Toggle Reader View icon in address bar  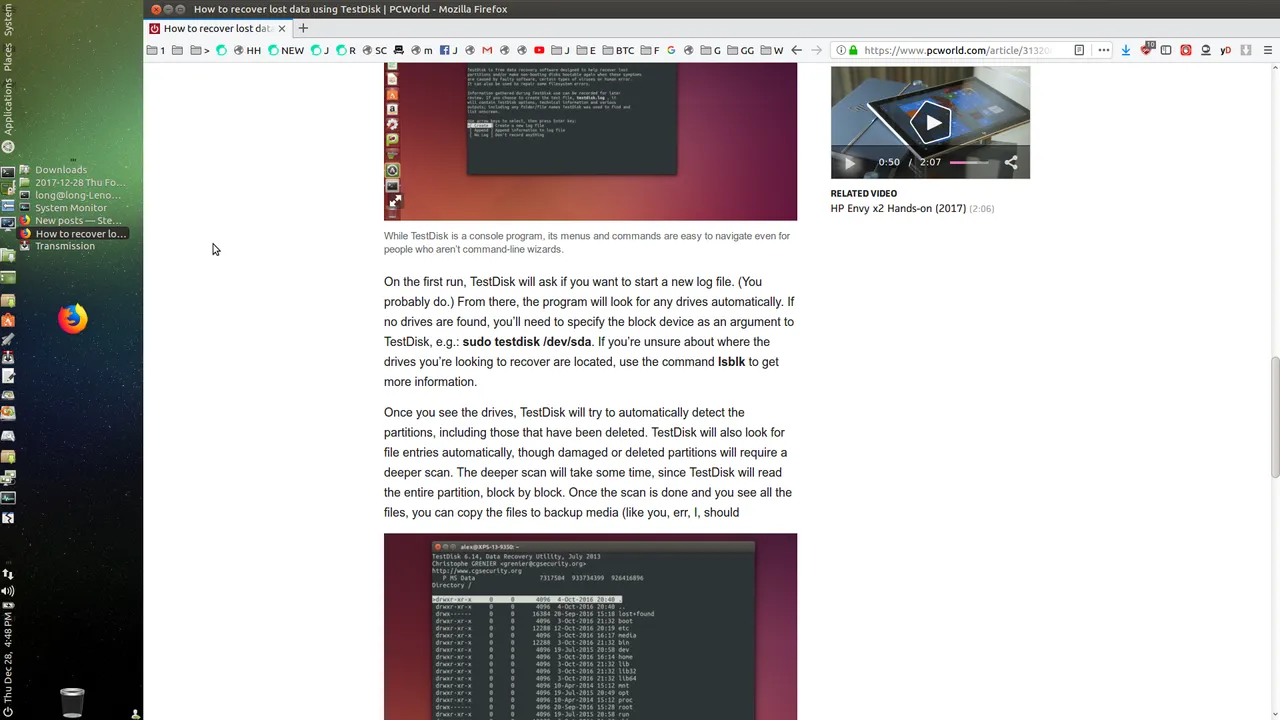point(1079,50)
